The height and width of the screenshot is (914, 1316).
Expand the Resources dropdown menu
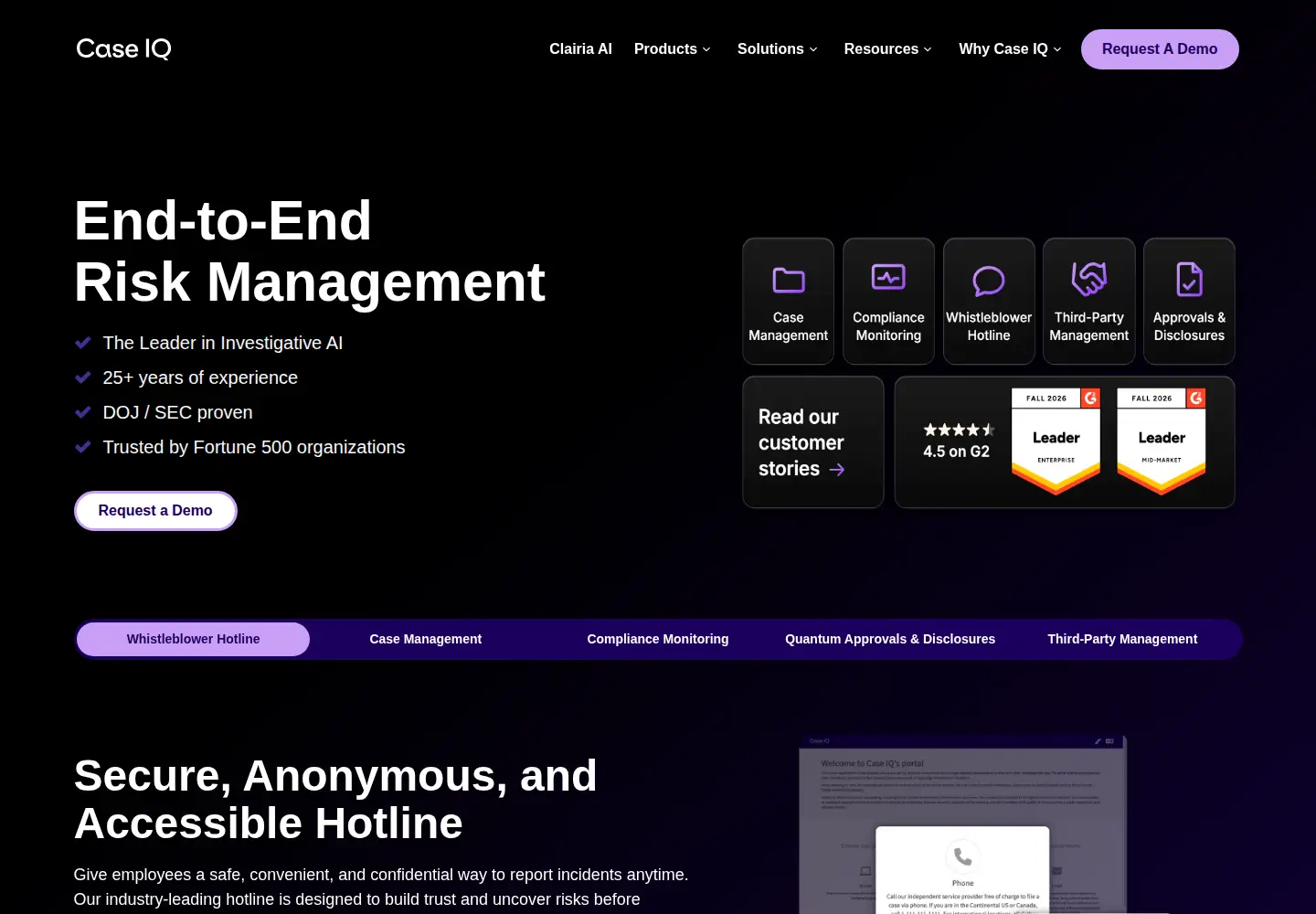pyautogui.click(x=888, y=49)
